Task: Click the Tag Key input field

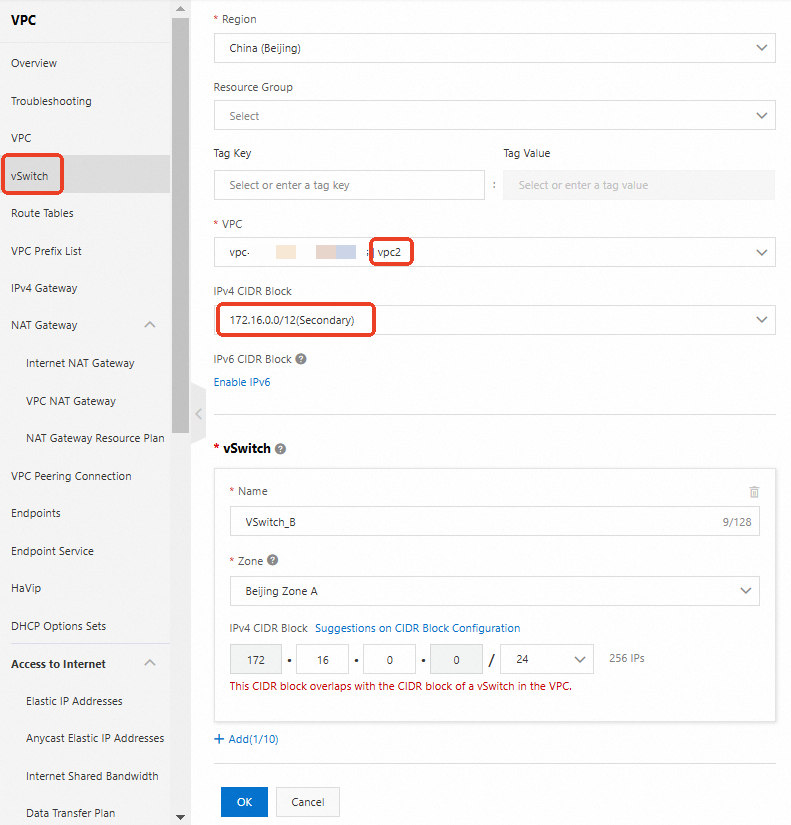Action: point(349,185)
